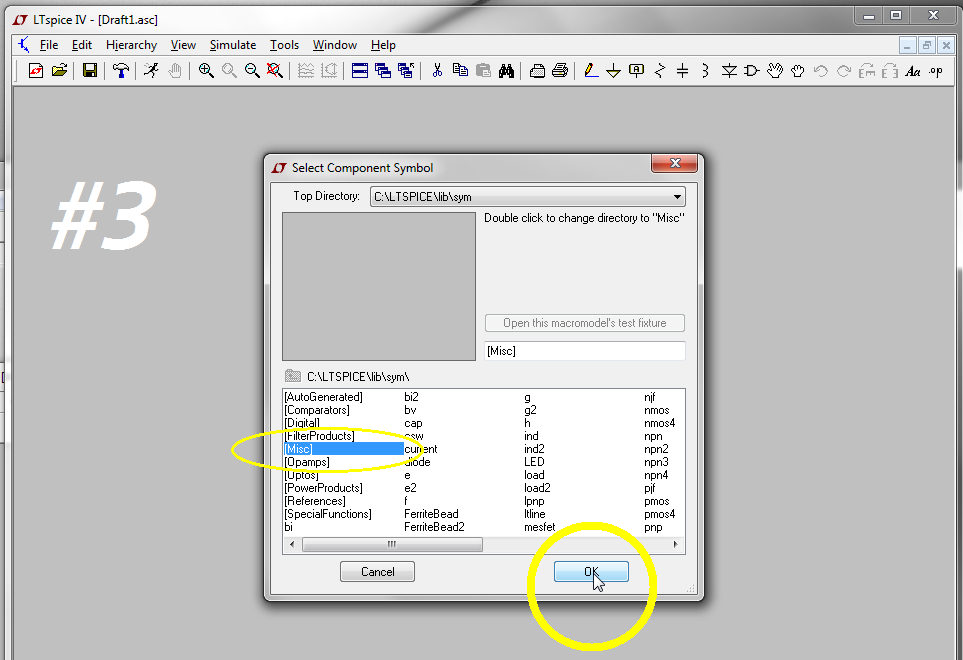963x660 pixels.
Task: Click the Close All Windows icon
Action: coord(406,71)
